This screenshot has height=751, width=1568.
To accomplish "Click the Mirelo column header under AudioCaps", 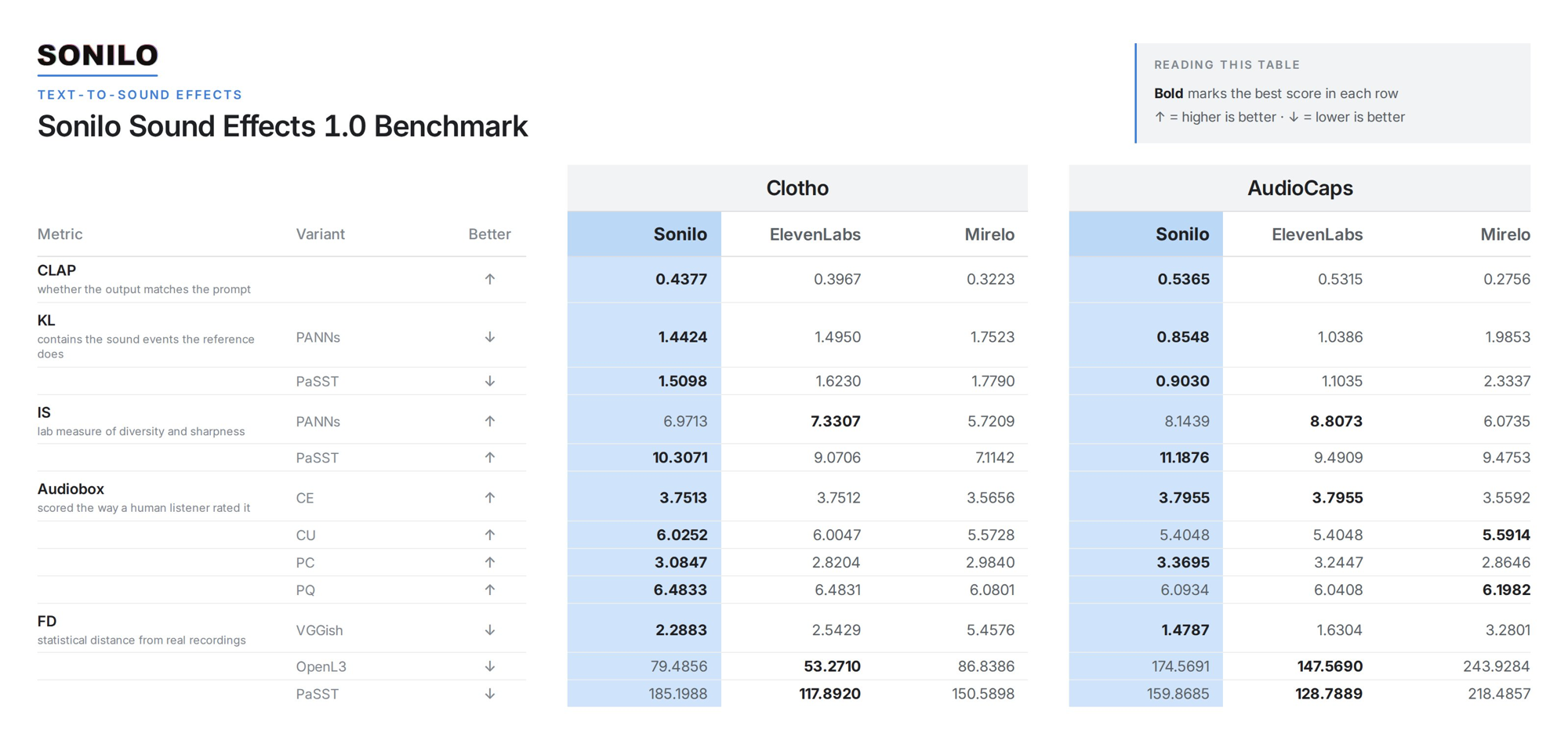I will click(1505, 234).
